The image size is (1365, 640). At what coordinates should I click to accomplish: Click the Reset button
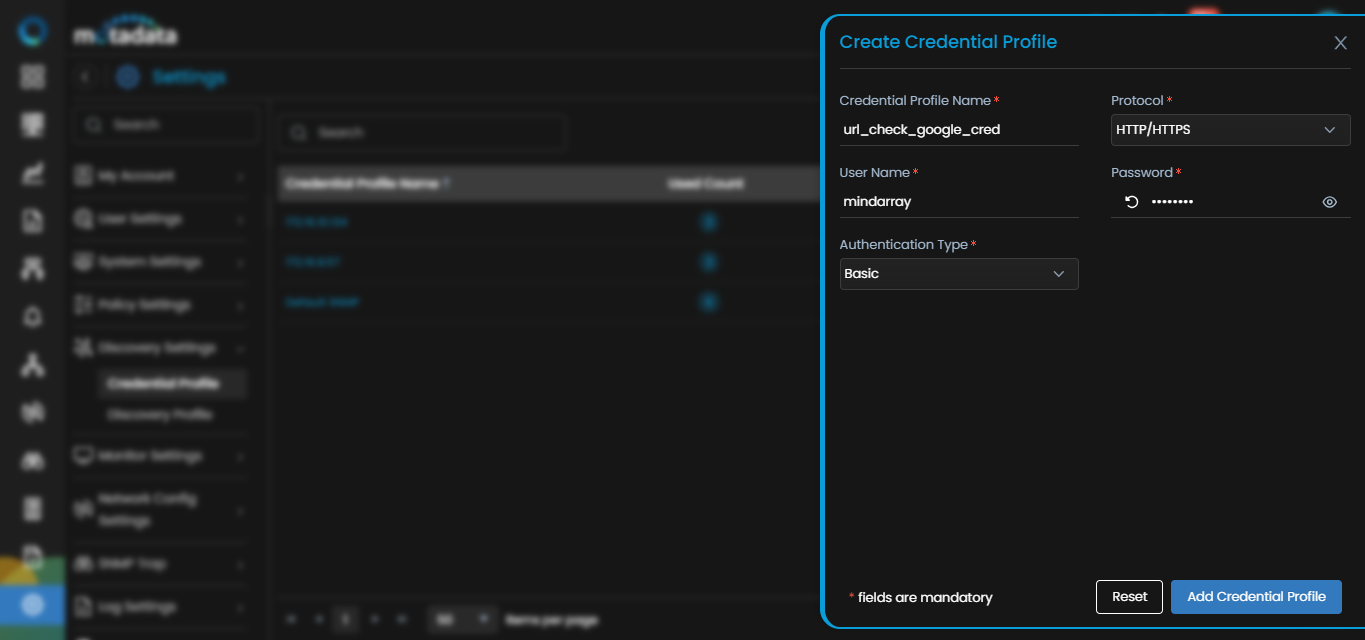1129,597
